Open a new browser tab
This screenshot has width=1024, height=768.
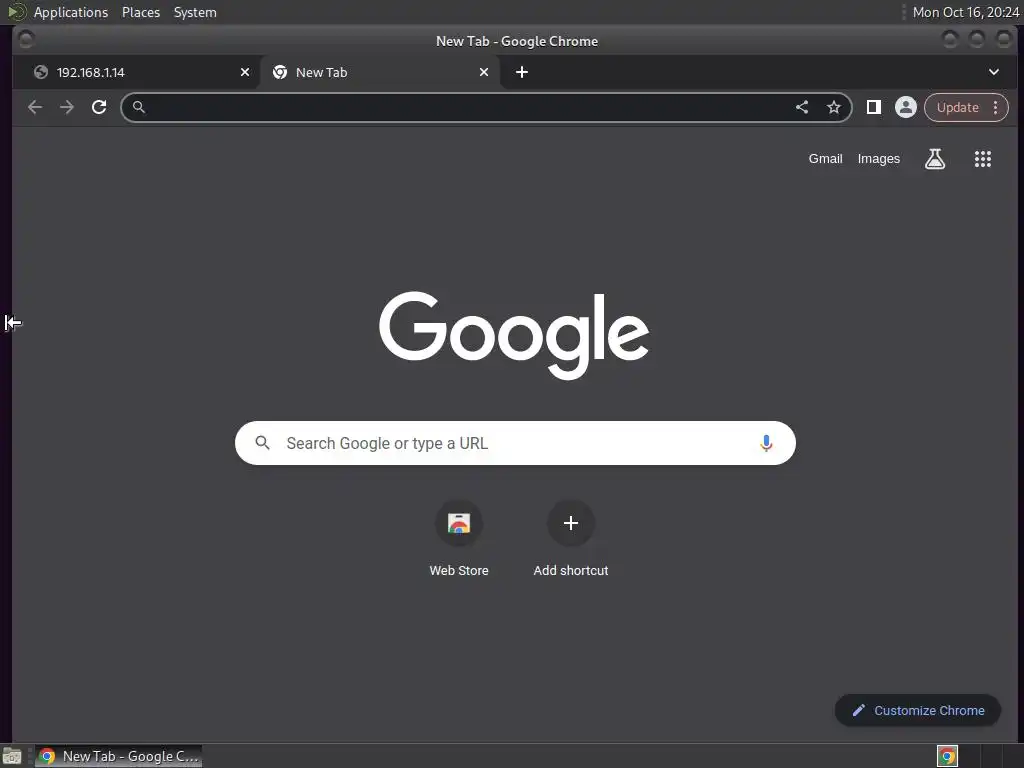pyautogui.click(x=522, y=72)
